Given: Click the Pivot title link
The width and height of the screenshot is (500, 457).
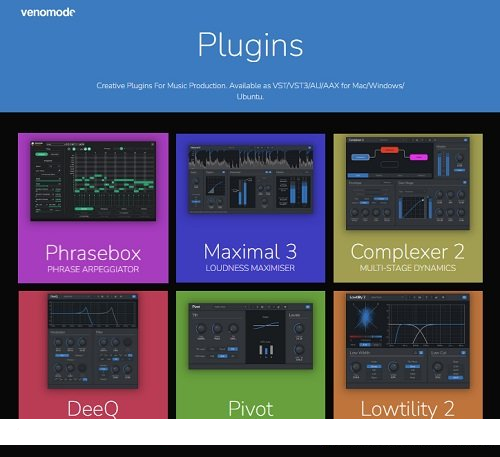Looking at the screenshot, I should 251,409.
